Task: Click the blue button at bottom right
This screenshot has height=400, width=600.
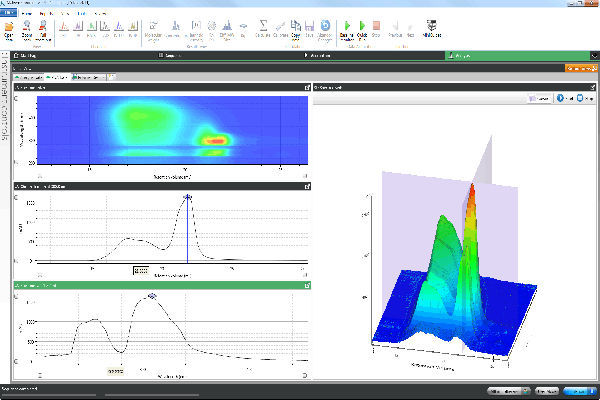Action: [579, 392]
